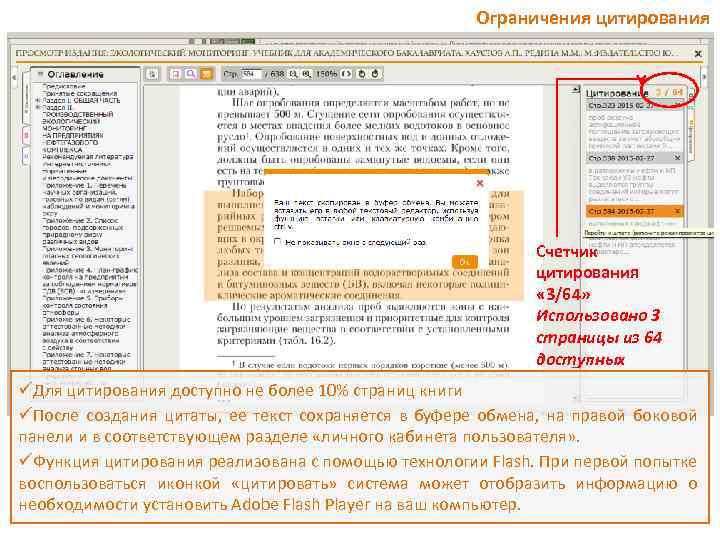
Task: Confirm the dialog with the orange Ok button
Action: click(465, 262)
